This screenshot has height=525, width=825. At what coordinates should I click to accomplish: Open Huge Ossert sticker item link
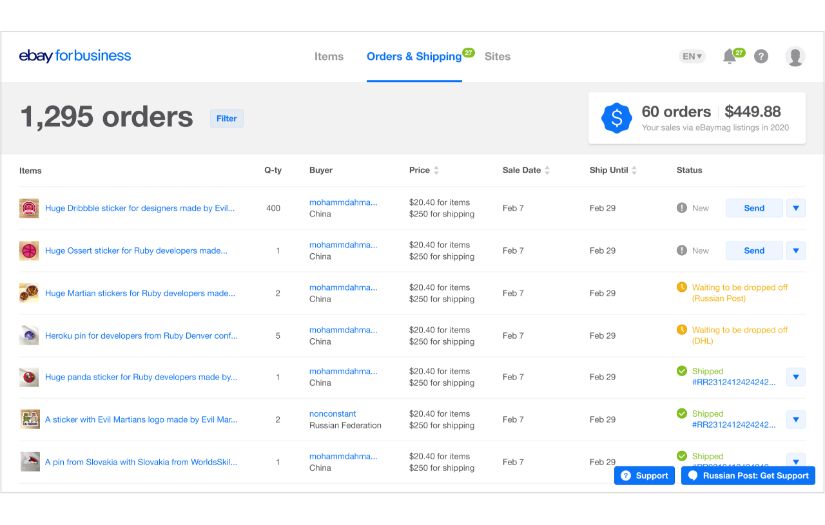tap(136, 250)
